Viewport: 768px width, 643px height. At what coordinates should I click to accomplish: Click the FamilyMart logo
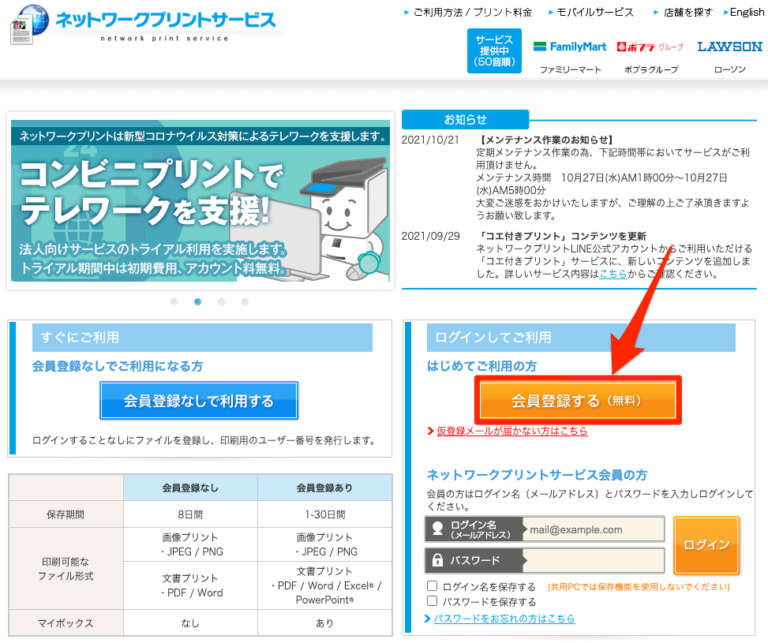pyautogui.click(x=568, y=47)
